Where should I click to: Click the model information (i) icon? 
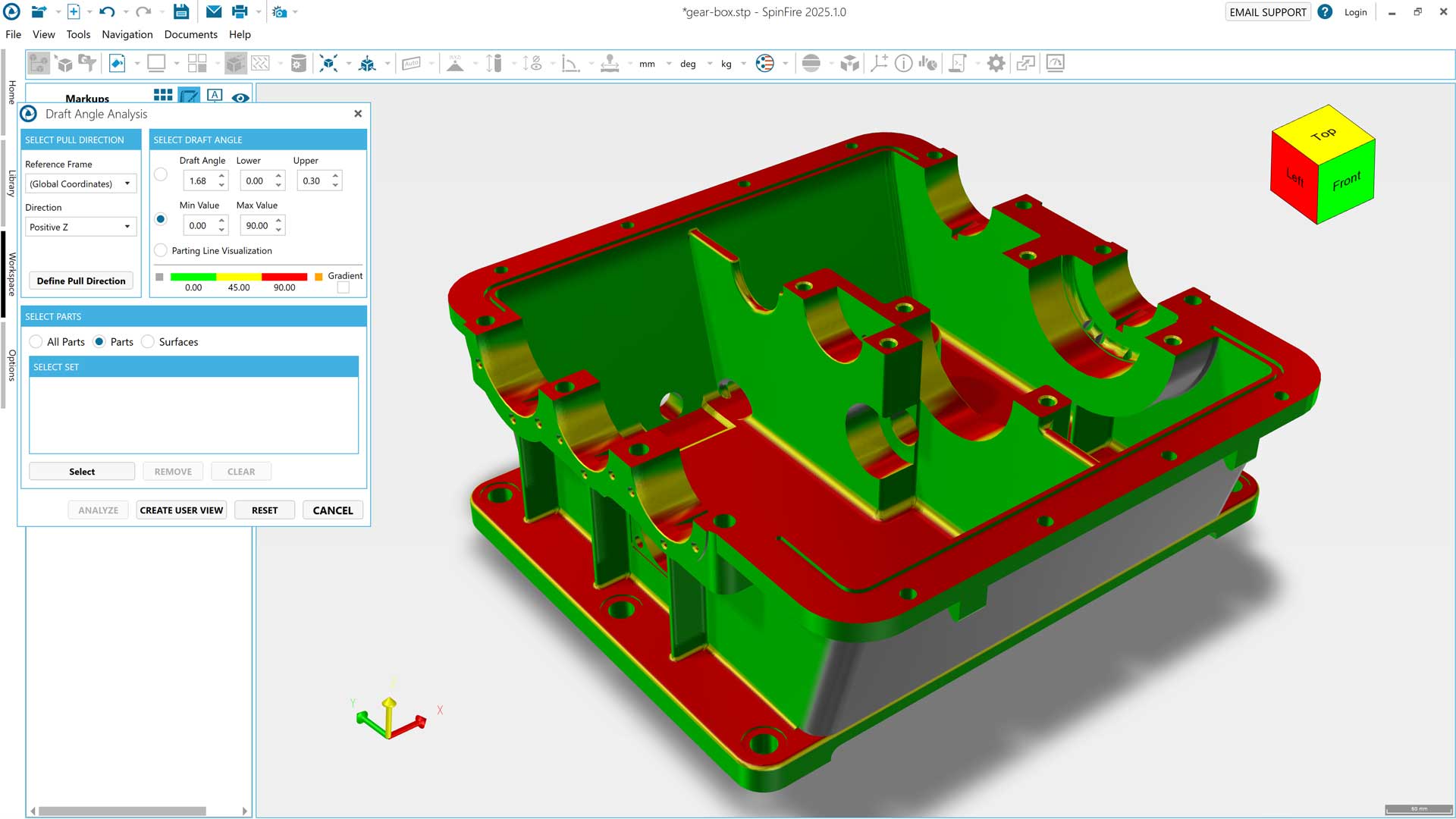(903, 64)
